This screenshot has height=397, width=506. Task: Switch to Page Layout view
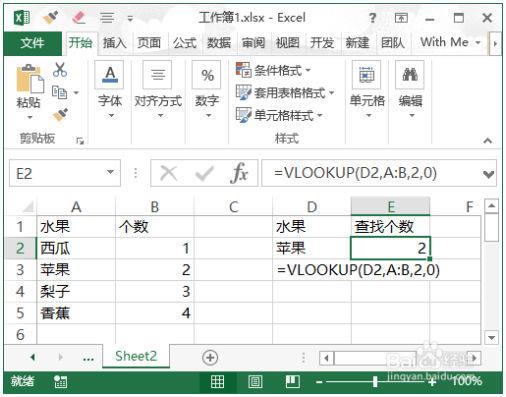point(255,381)
